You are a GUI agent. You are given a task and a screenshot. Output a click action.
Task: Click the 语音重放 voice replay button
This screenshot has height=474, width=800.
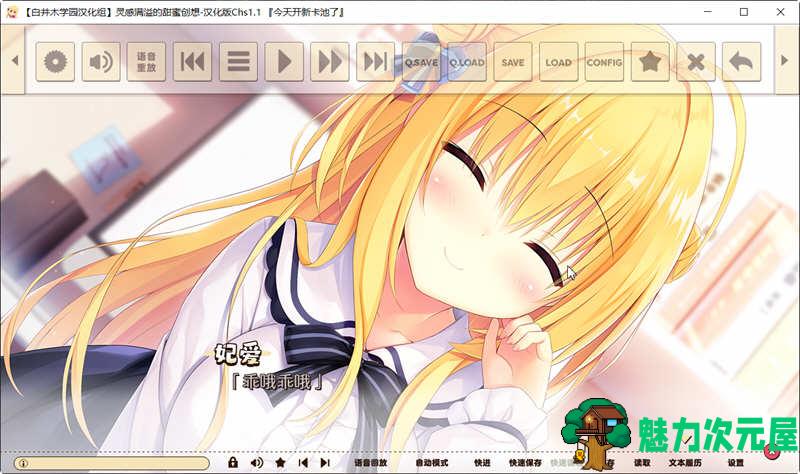coord(146,62)
